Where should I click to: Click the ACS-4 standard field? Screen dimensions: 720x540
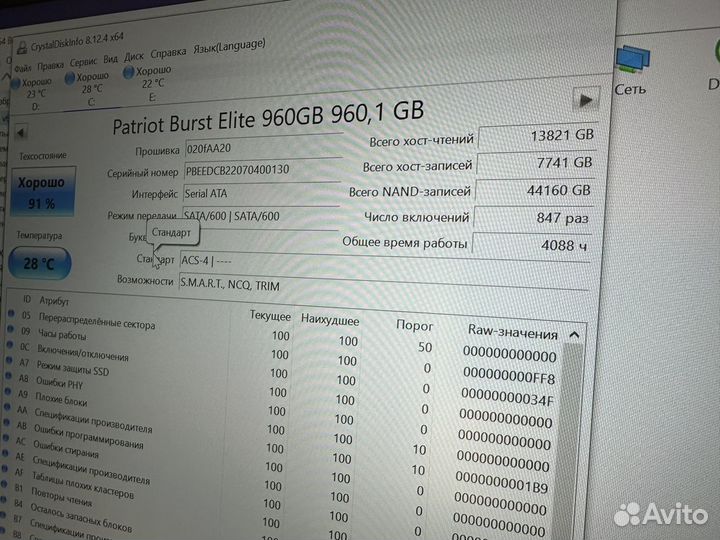coord(385,262)
